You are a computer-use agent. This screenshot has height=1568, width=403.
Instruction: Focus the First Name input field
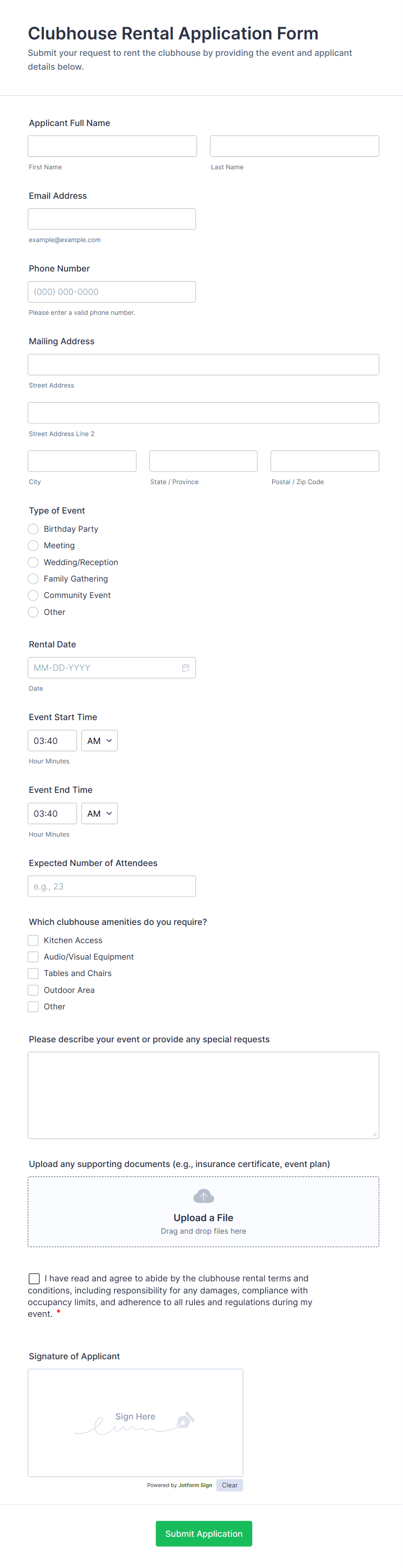click(x=113, y=146)
